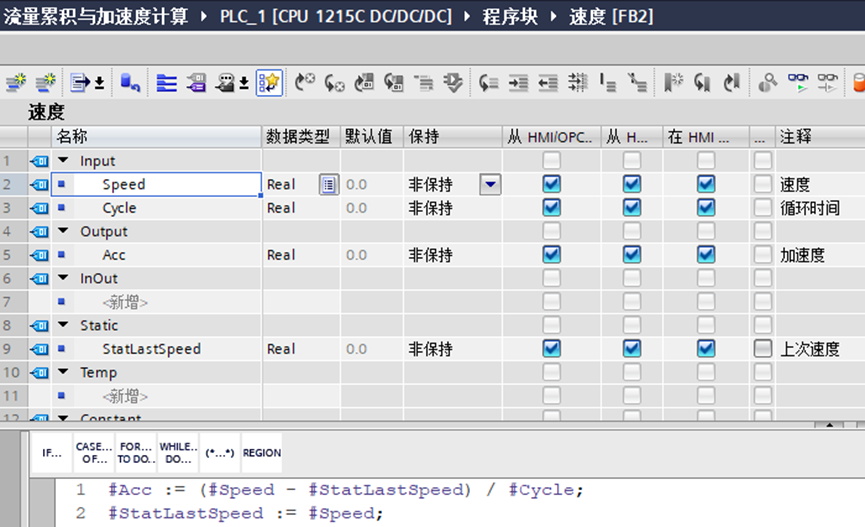Viewport: 865px width, 527px height.
Task: Click the go to next error icon
Action: tap(305, 83)
